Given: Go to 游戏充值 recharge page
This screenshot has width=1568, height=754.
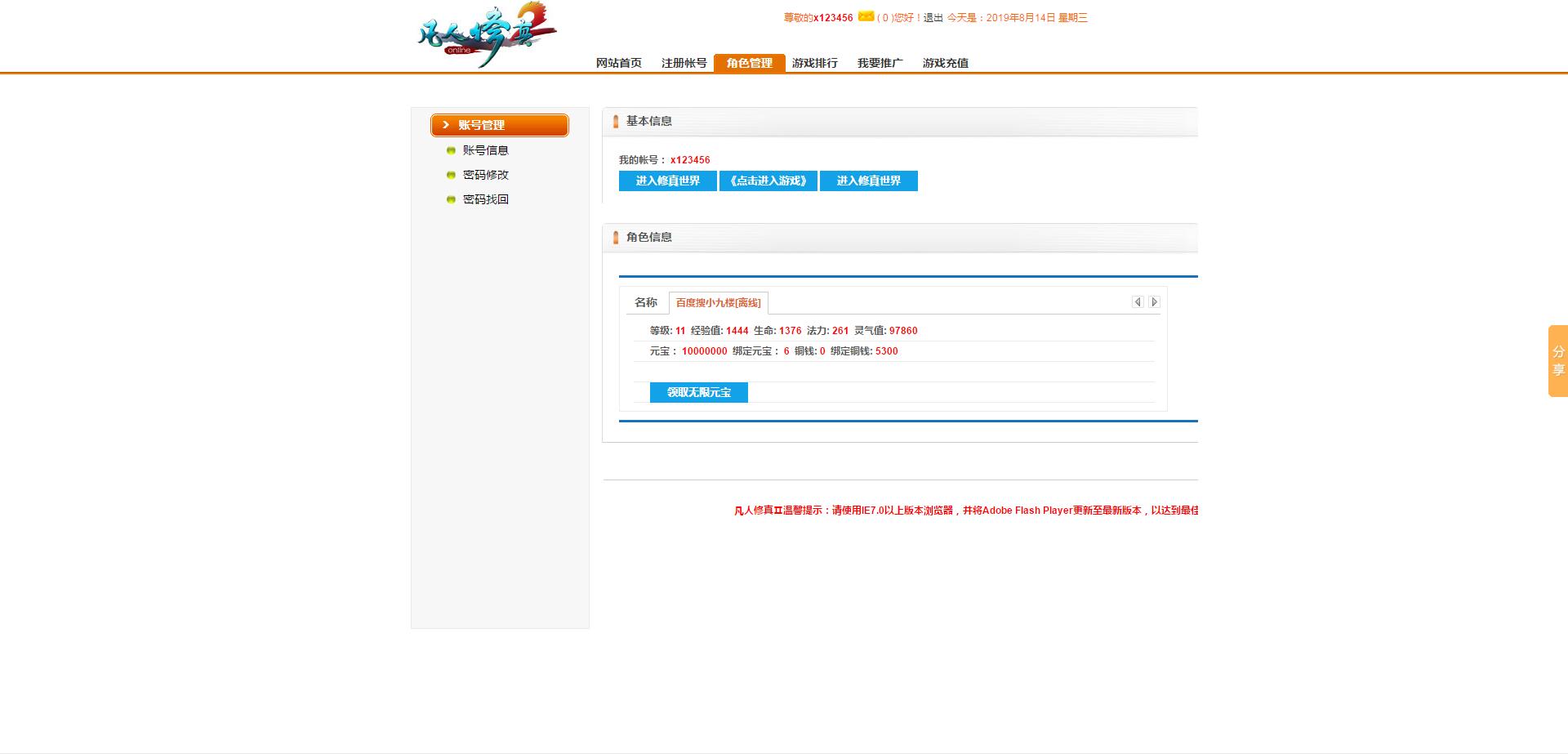Looking at the screenshot, I should click(945, 63).
